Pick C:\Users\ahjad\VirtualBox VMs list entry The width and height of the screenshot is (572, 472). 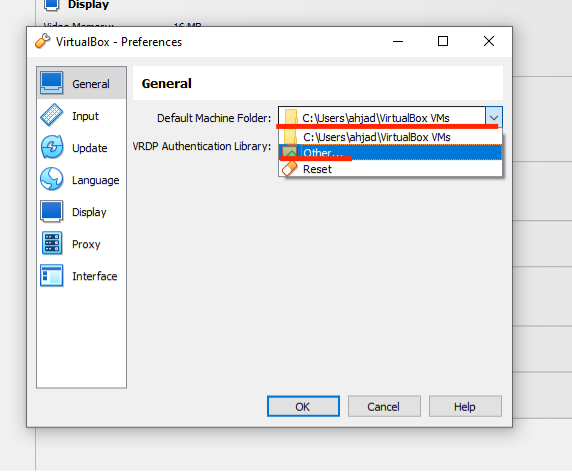[x=390, y=137]
